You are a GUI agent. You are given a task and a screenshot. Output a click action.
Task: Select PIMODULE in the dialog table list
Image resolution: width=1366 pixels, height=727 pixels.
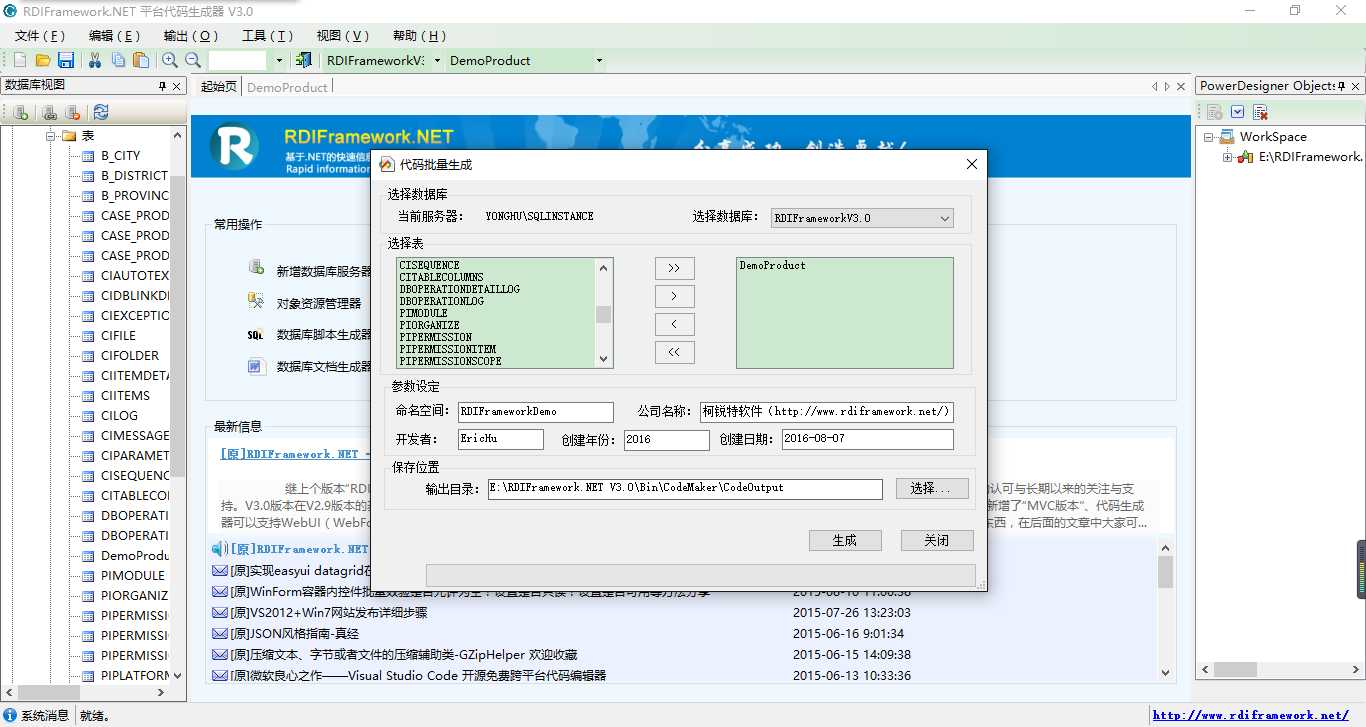423,313
